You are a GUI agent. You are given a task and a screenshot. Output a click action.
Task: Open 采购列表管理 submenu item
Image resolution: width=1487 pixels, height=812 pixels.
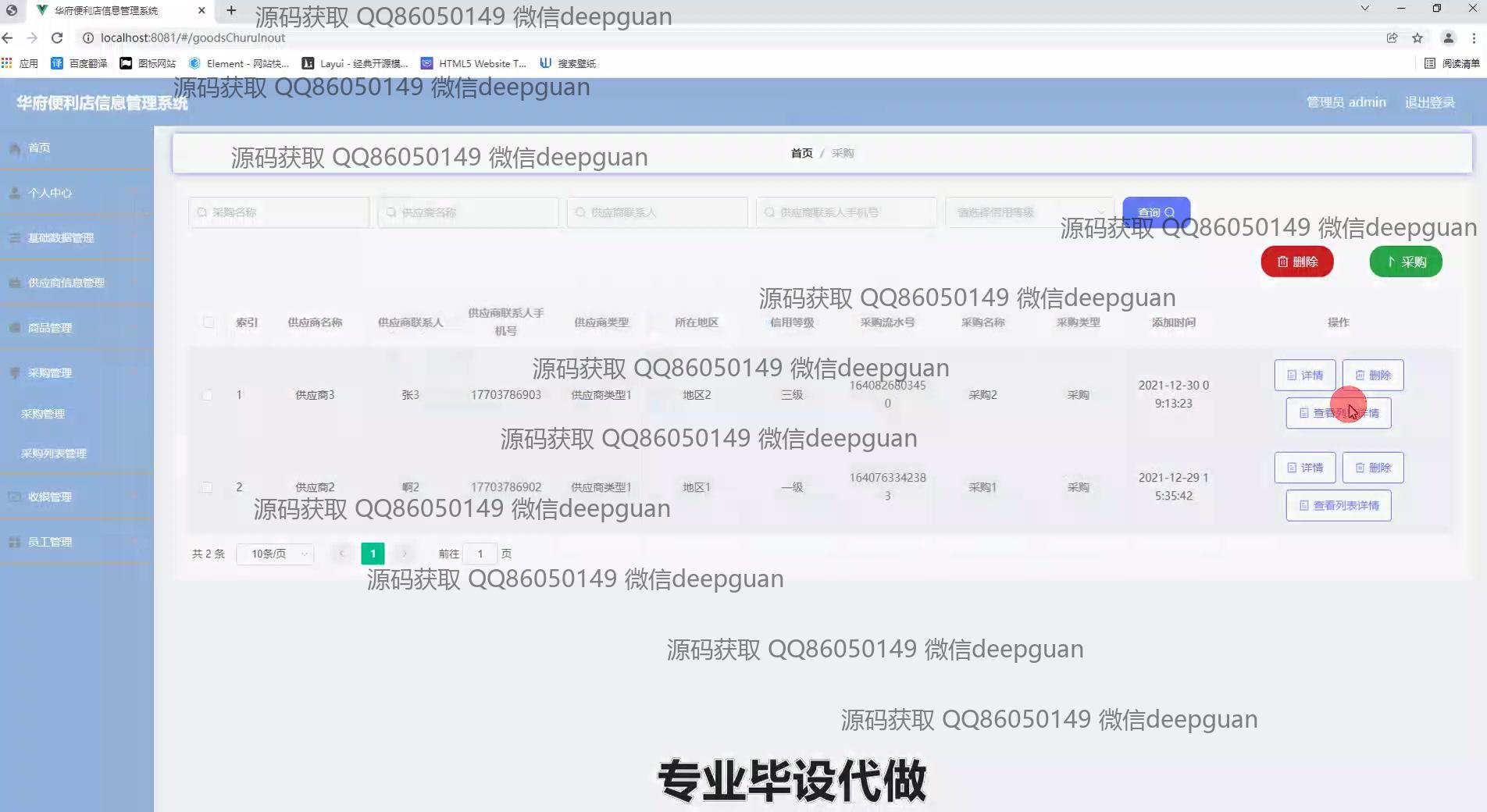coord(77,454)
